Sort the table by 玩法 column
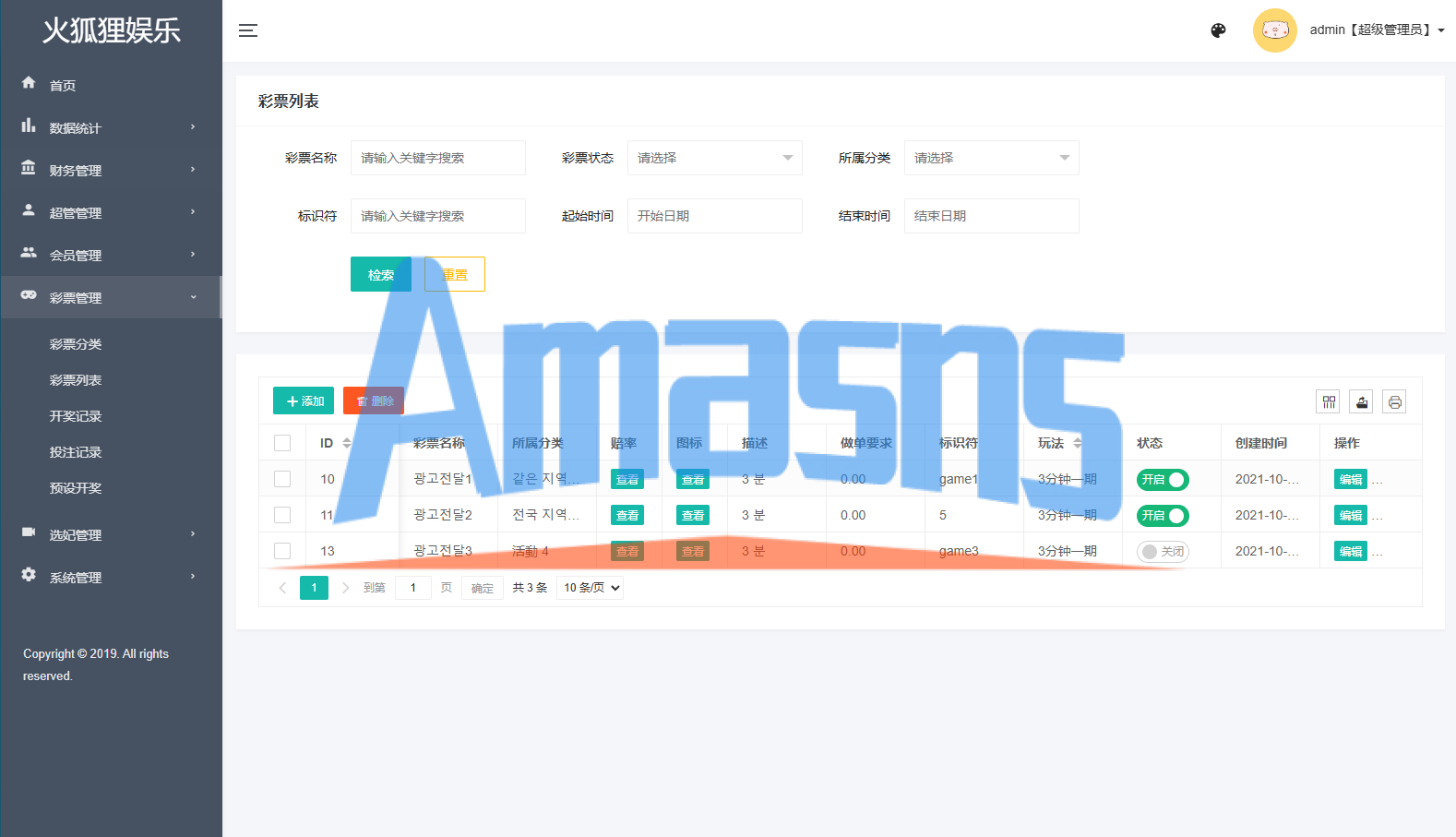 (x=1078, y=443)
